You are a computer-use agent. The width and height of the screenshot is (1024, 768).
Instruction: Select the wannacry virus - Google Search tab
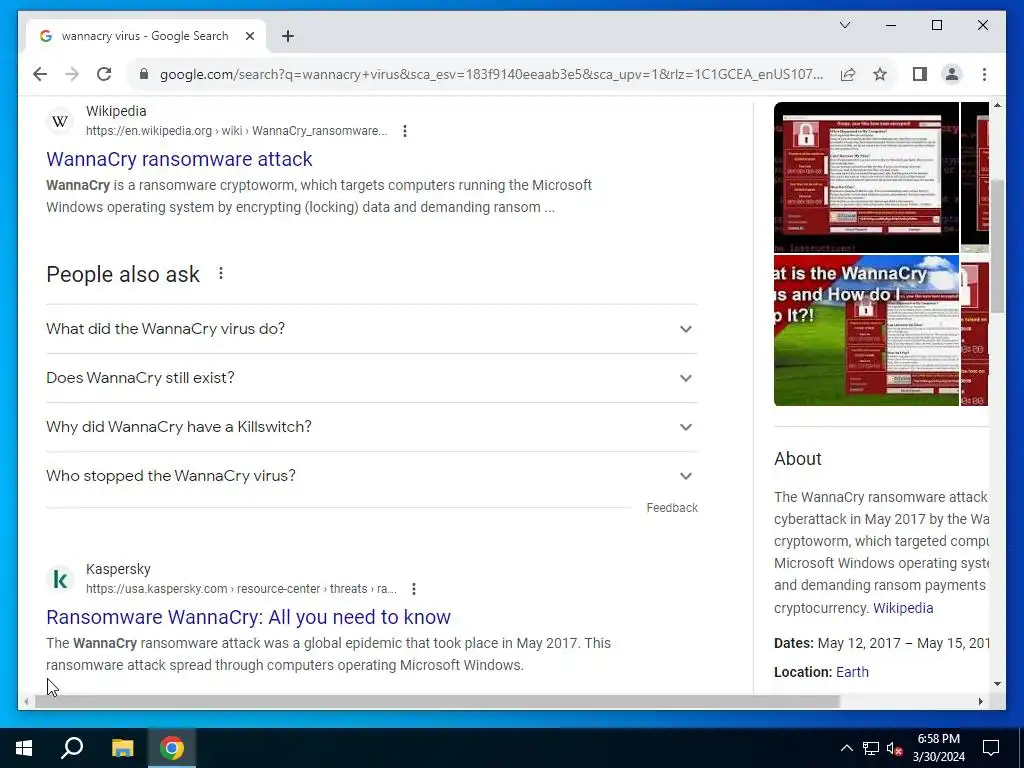point(145,36)
